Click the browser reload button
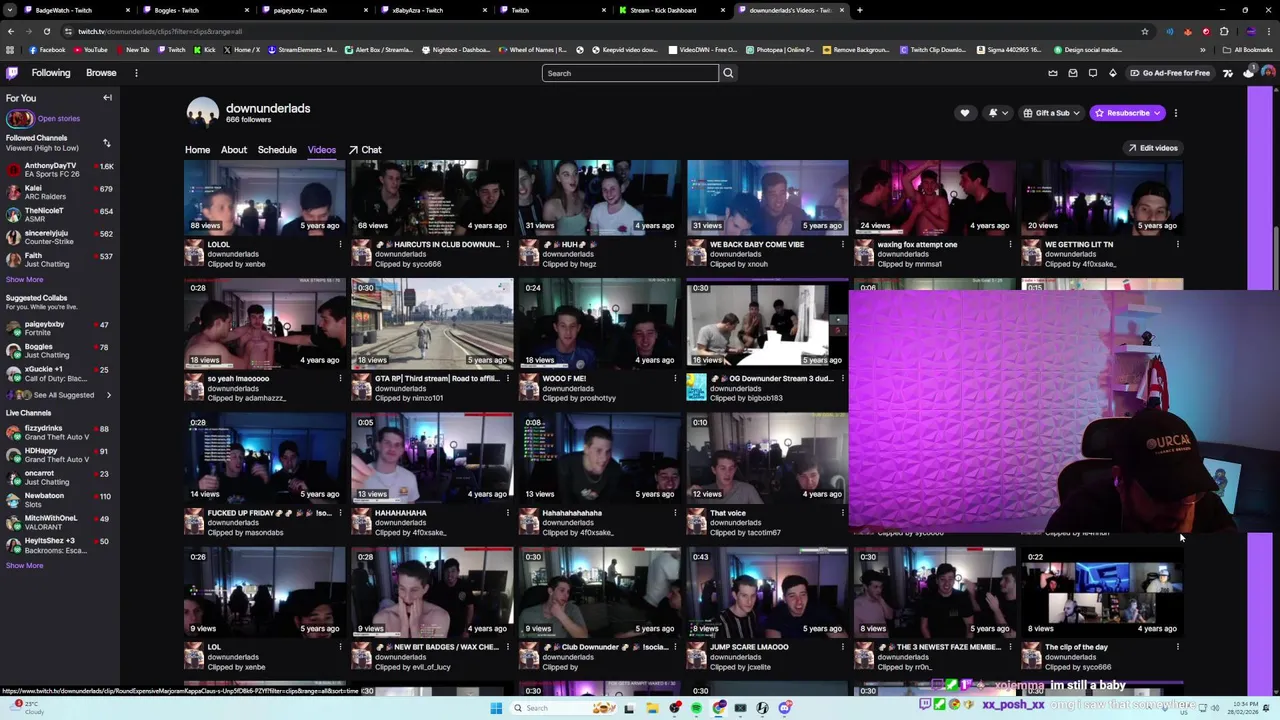Screen dimensions: 1280x720 (46, 31)
